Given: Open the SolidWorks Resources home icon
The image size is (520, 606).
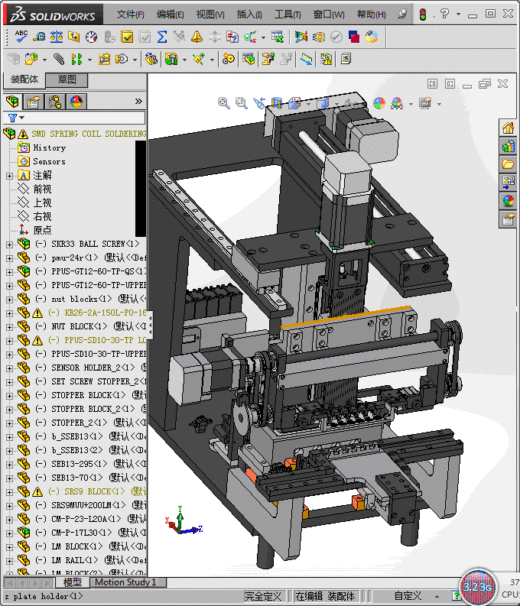Looking at the screenshot, I should pos(508,128).
